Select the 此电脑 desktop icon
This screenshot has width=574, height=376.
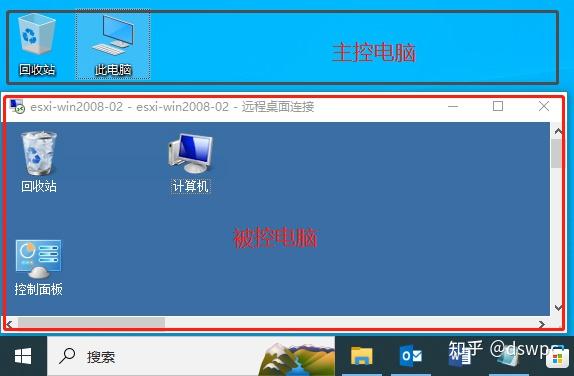[113, 45]
